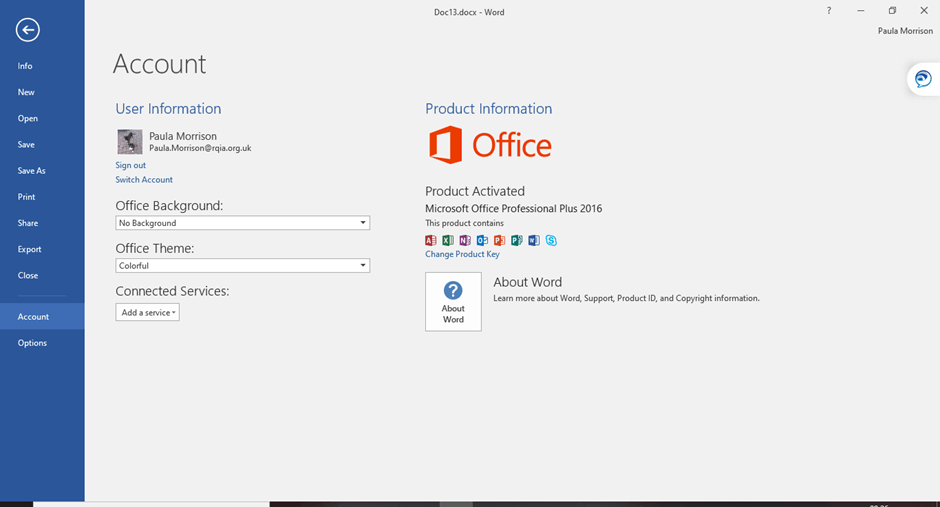Click the Product Activated text
Image resolution: width=940 pixels, height=507 pixels.
coord(475,191)
